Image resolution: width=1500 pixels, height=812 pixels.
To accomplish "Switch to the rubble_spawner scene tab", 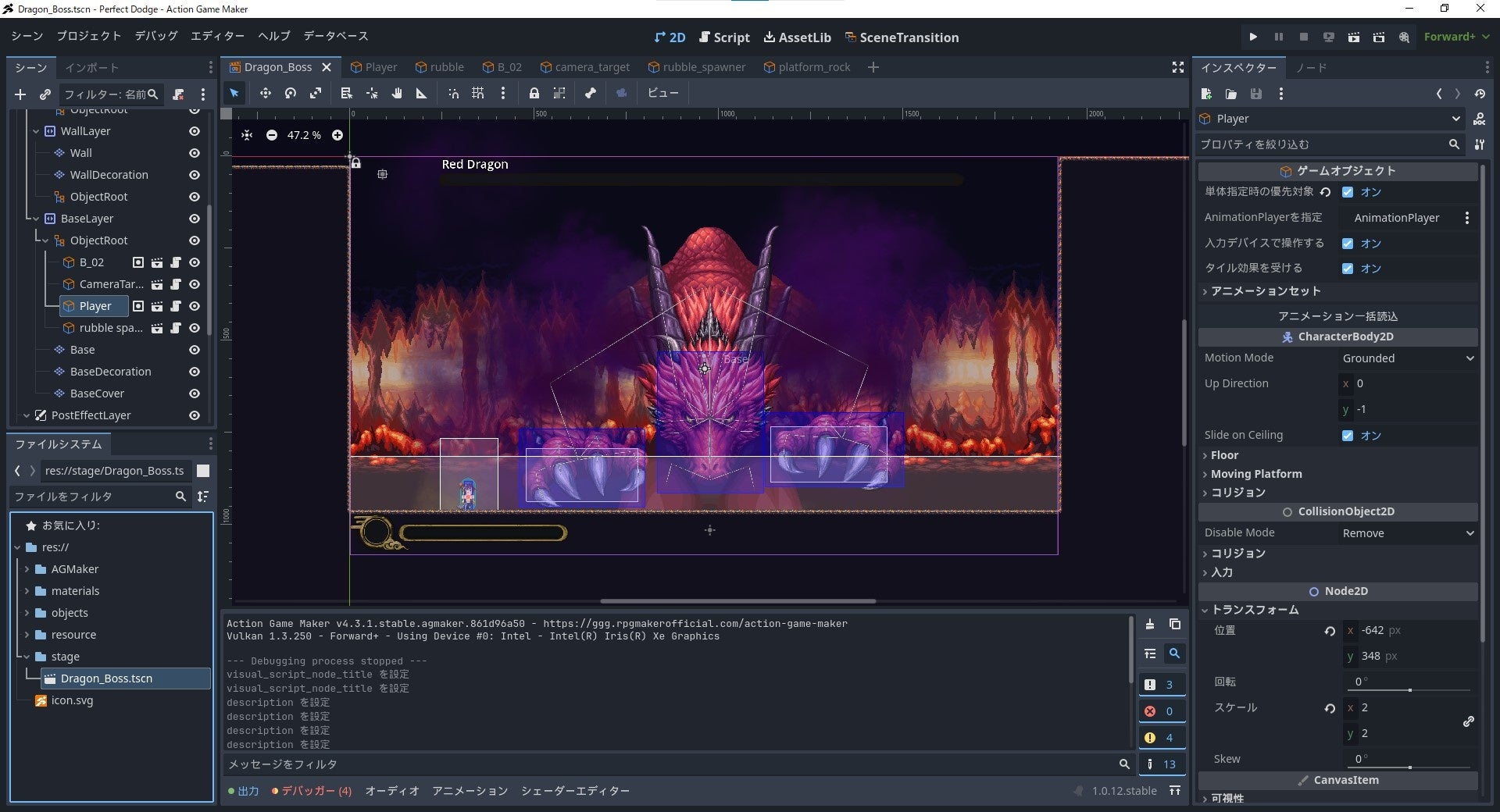I will tap(697, 67).
